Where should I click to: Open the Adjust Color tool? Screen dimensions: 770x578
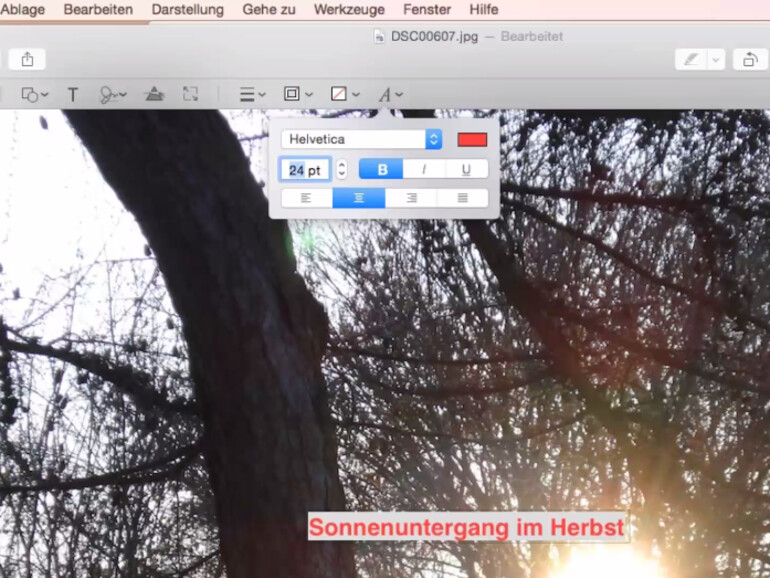(x=154, y=94)
